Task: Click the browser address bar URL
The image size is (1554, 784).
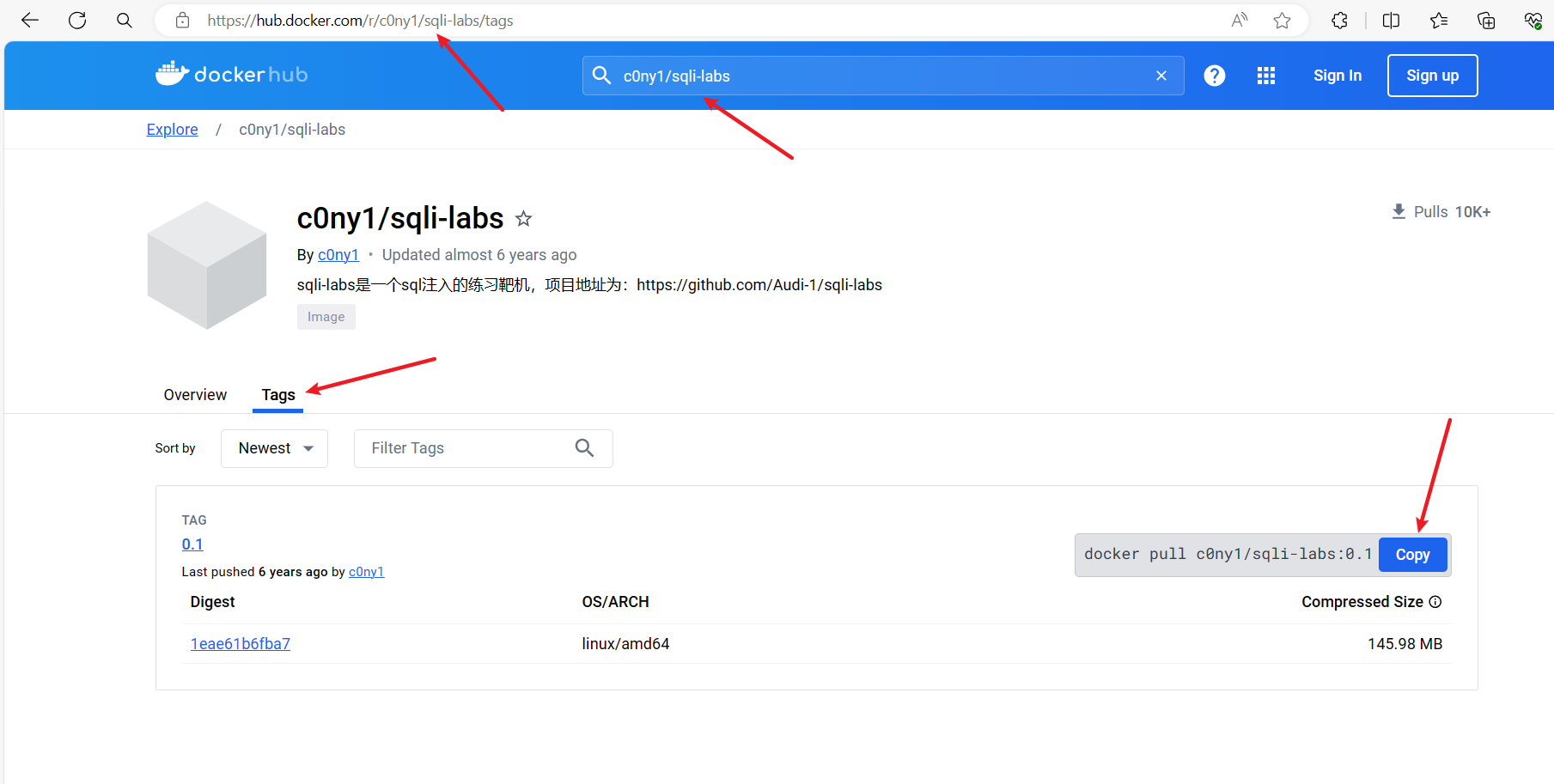Action: [x=360, y=21]
